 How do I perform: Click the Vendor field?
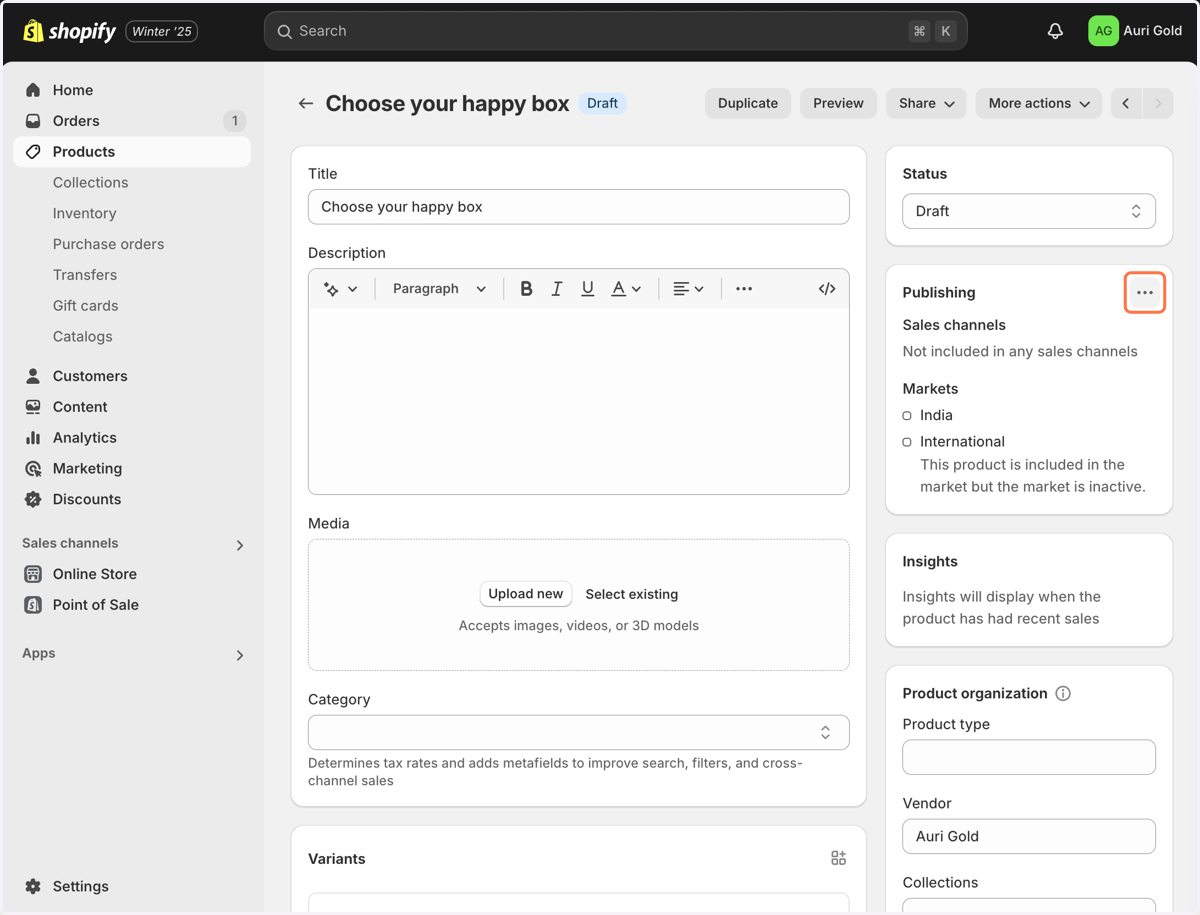coord(1029,836)
